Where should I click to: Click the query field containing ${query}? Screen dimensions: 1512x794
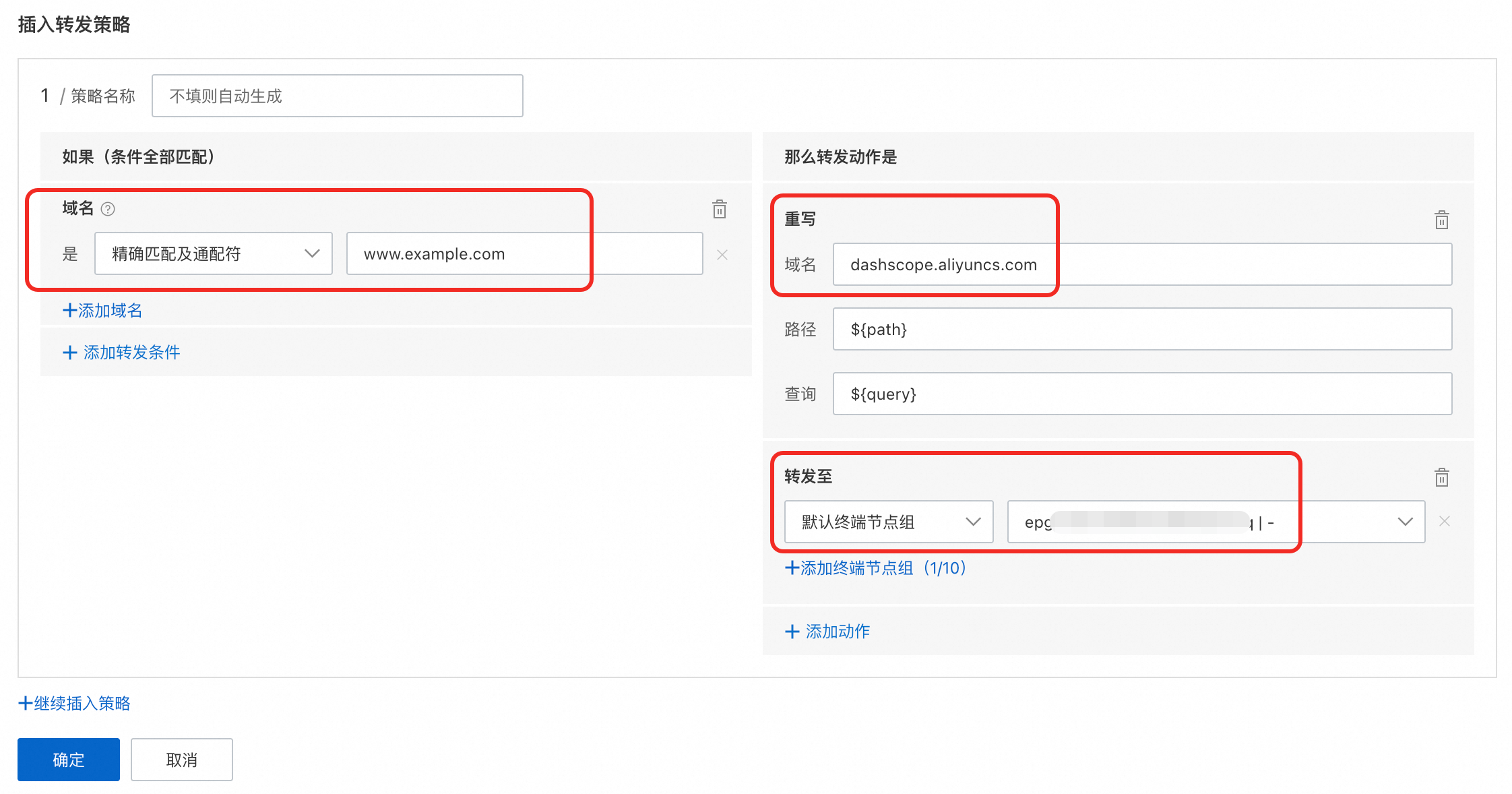click(x=1141, y=394)
